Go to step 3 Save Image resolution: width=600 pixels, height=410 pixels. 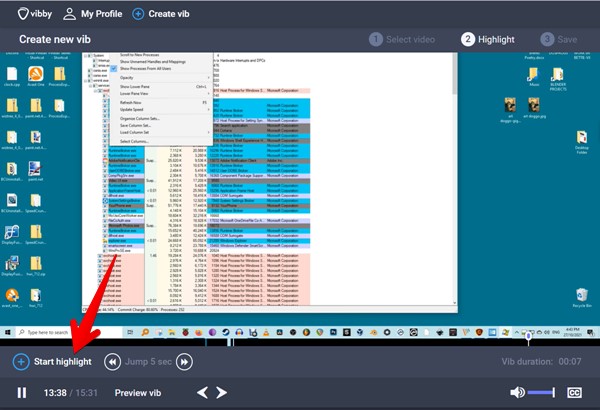pos(559,39)
